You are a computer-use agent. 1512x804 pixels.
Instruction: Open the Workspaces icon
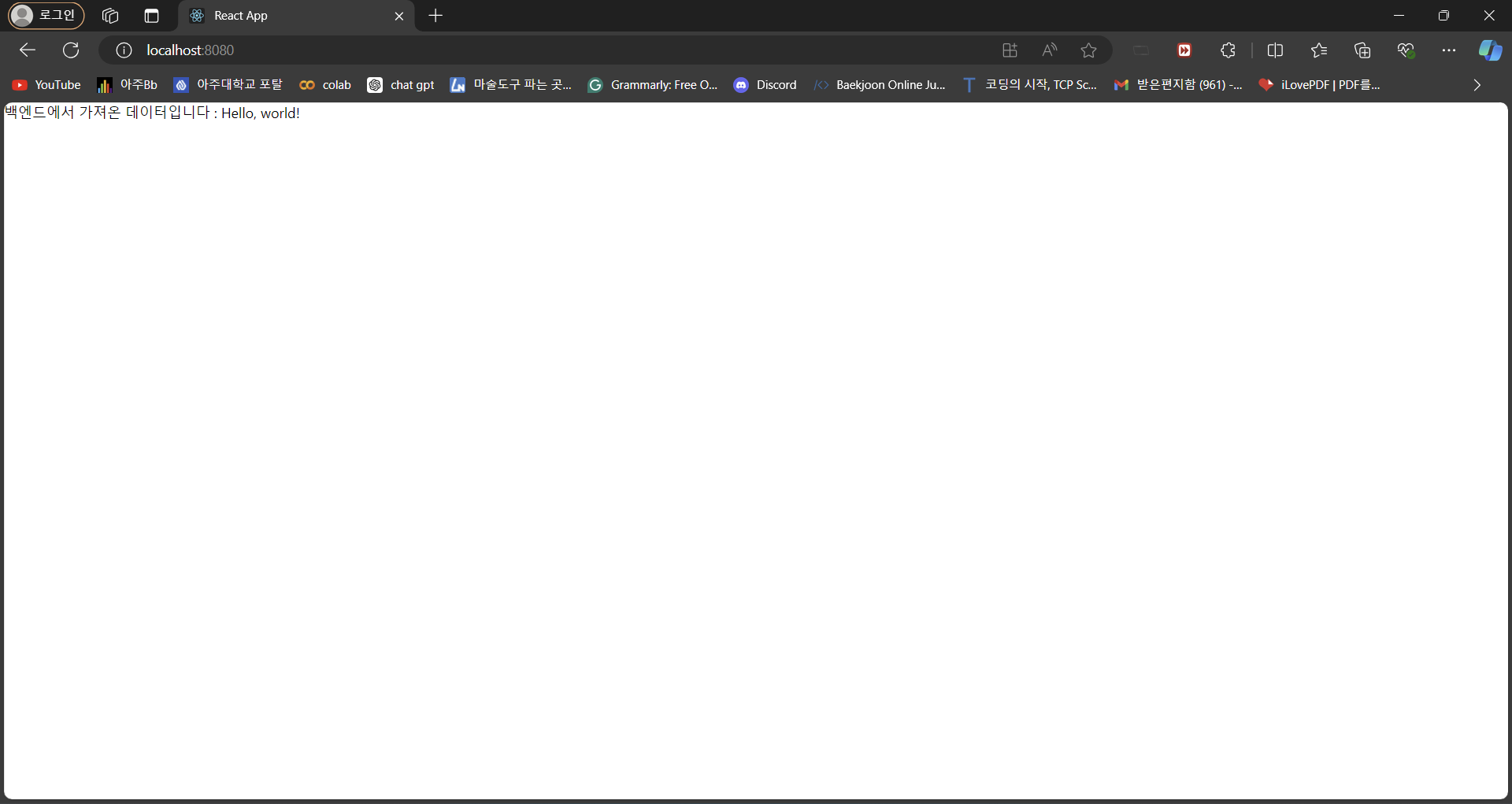(x=110, y=16)
